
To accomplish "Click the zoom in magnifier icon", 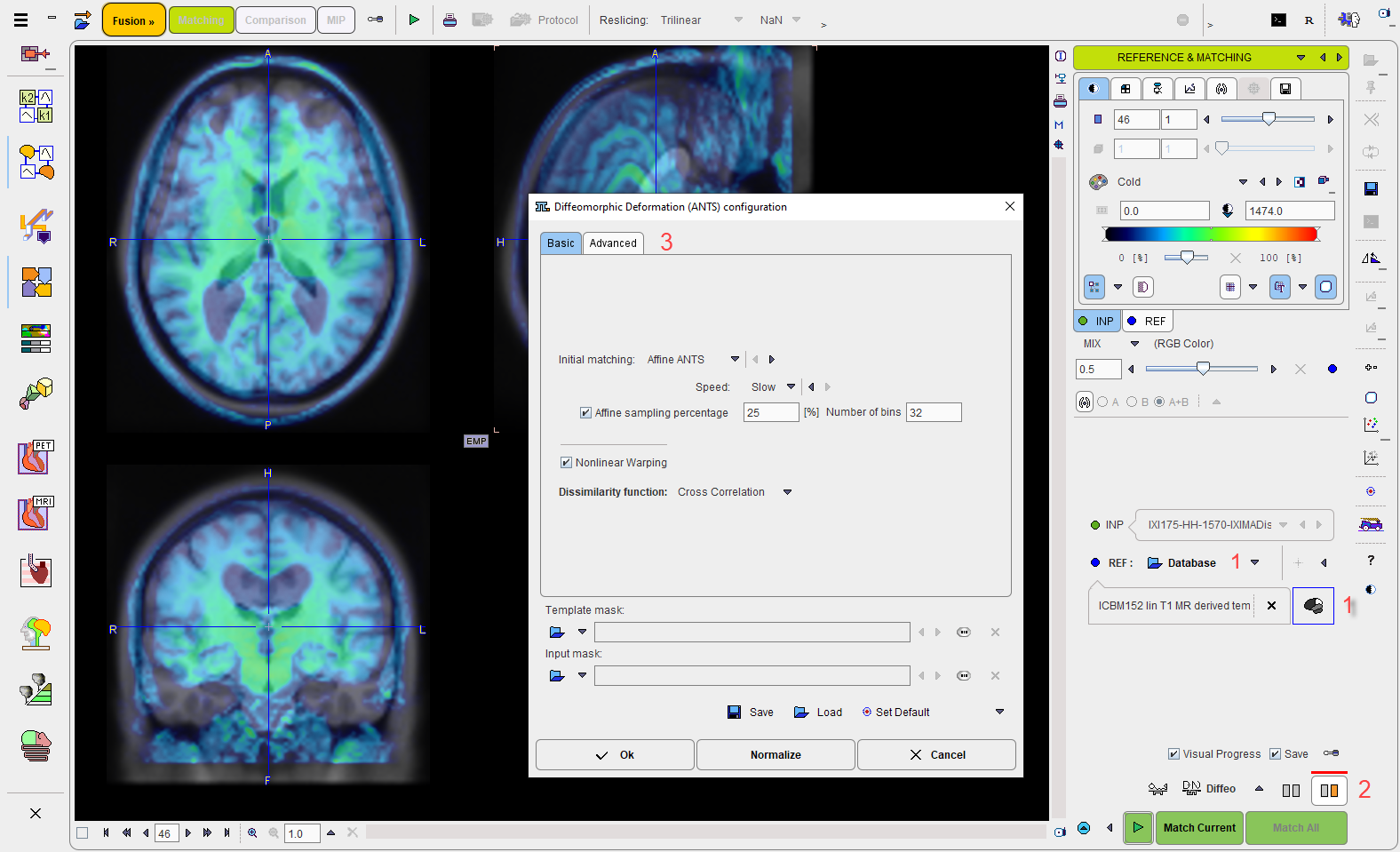I will 252,832.
